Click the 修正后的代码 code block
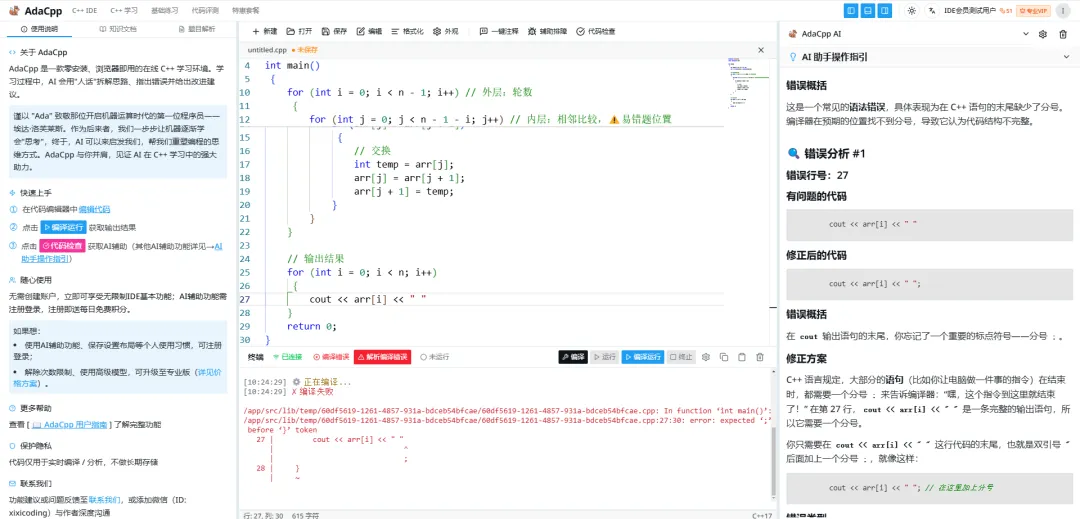This screenshot has height=519, width=1080. (929, 284)
